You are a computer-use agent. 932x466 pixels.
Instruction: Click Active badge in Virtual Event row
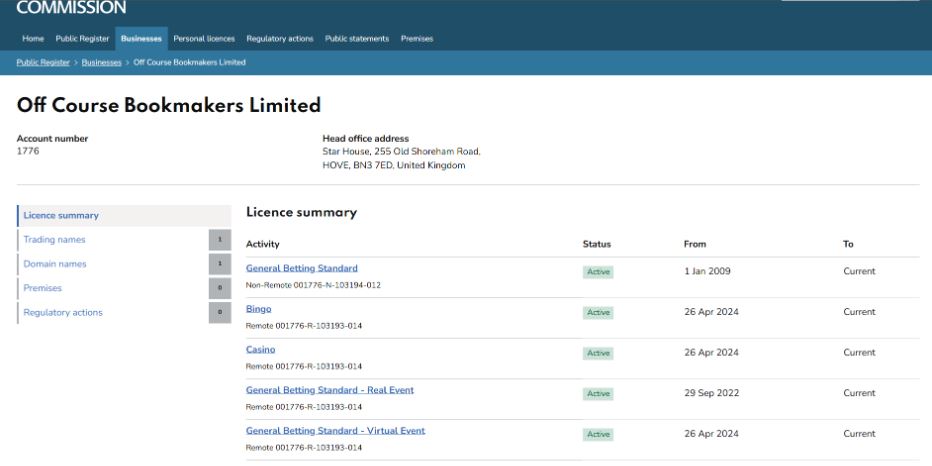pyautogui.click(x=598, y=434)
